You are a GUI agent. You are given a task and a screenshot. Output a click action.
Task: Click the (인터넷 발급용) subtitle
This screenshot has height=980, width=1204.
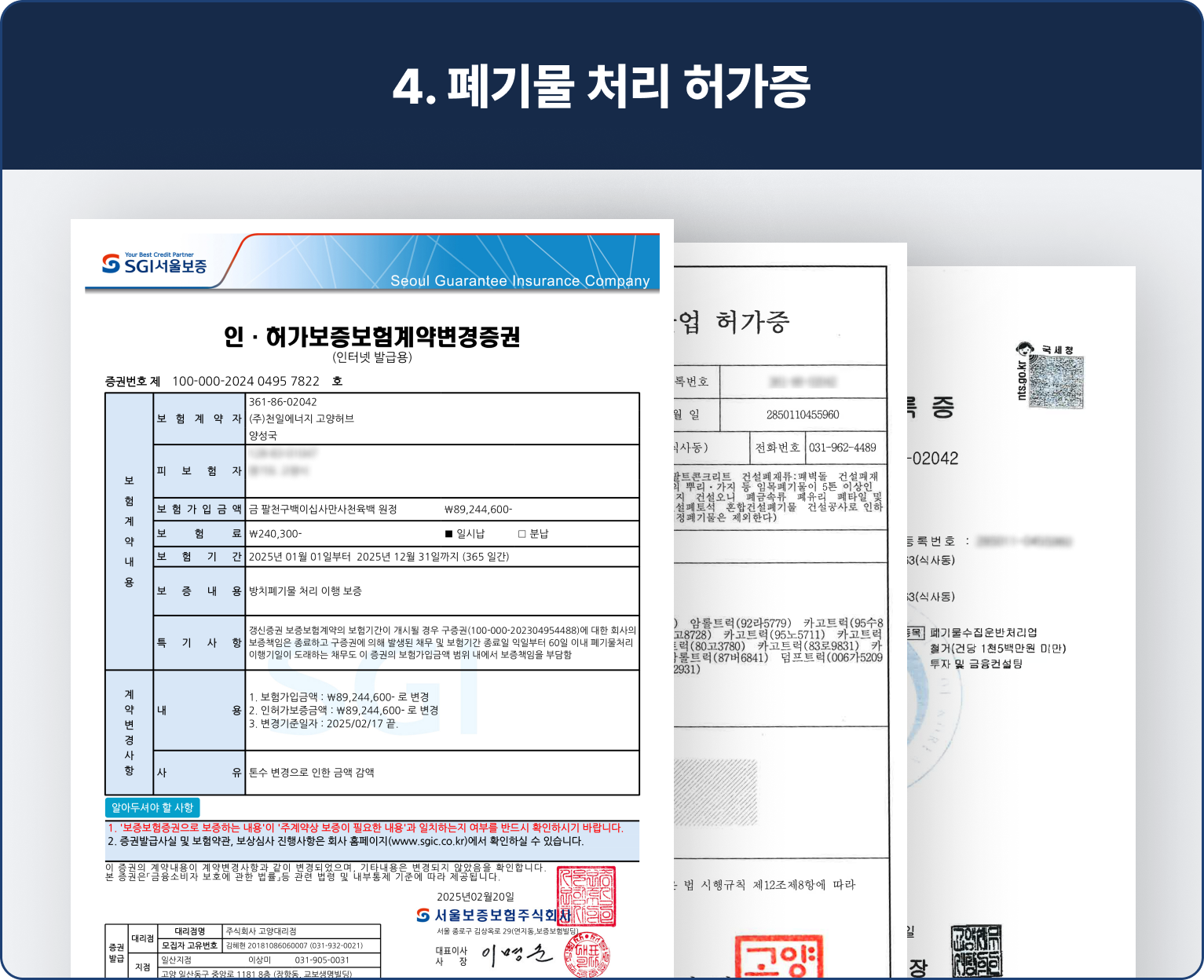(372, 357)
